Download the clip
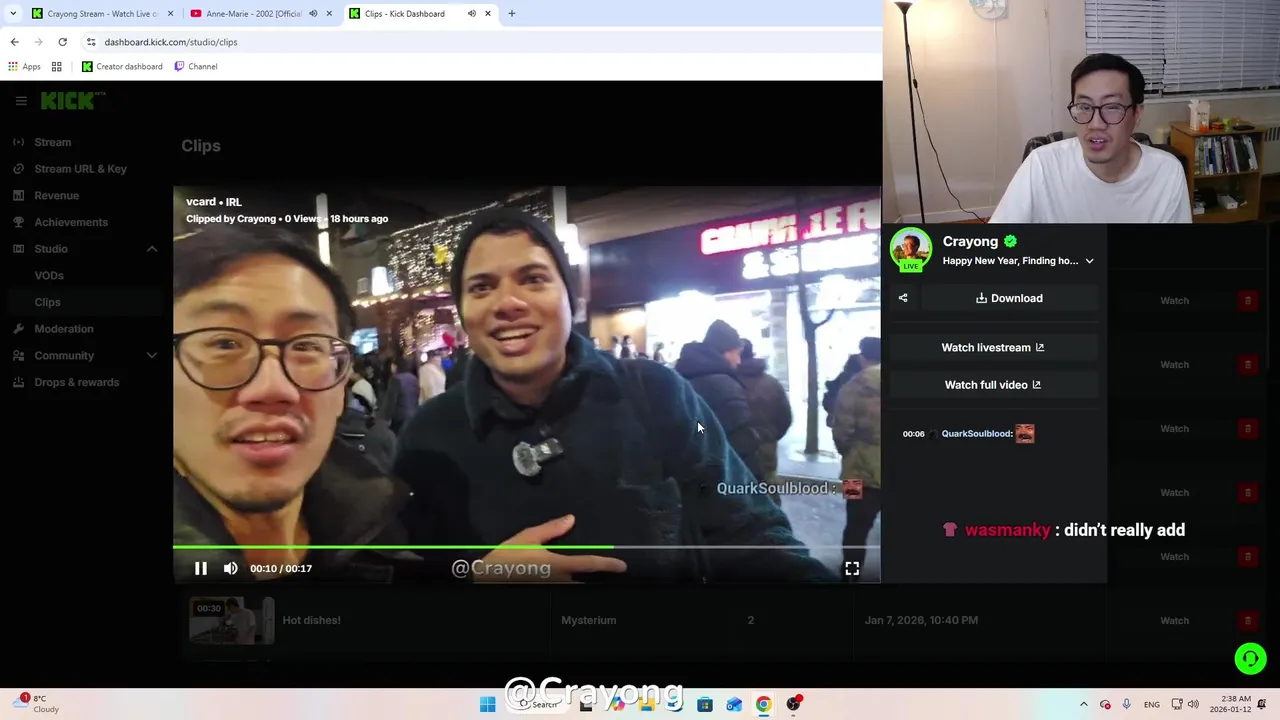Screen dimensions: 1280x720 (x=1009, y=298)
